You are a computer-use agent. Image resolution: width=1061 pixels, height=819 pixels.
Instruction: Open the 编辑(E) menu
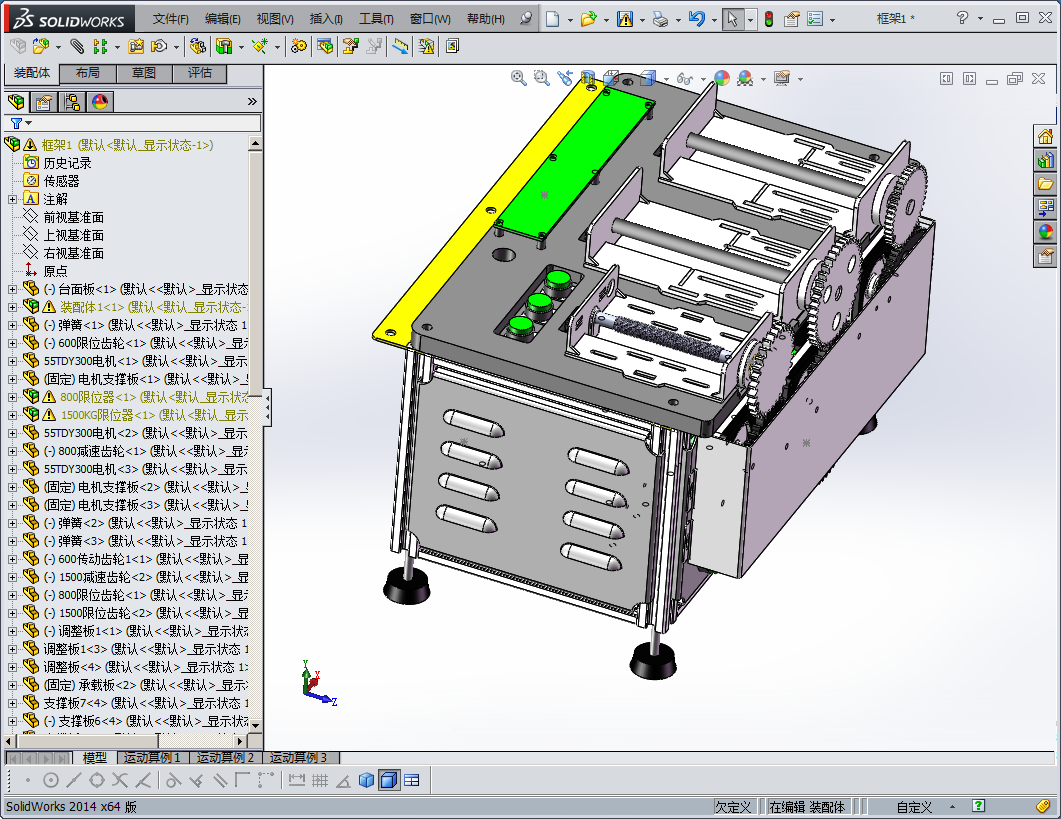(223, 19)
